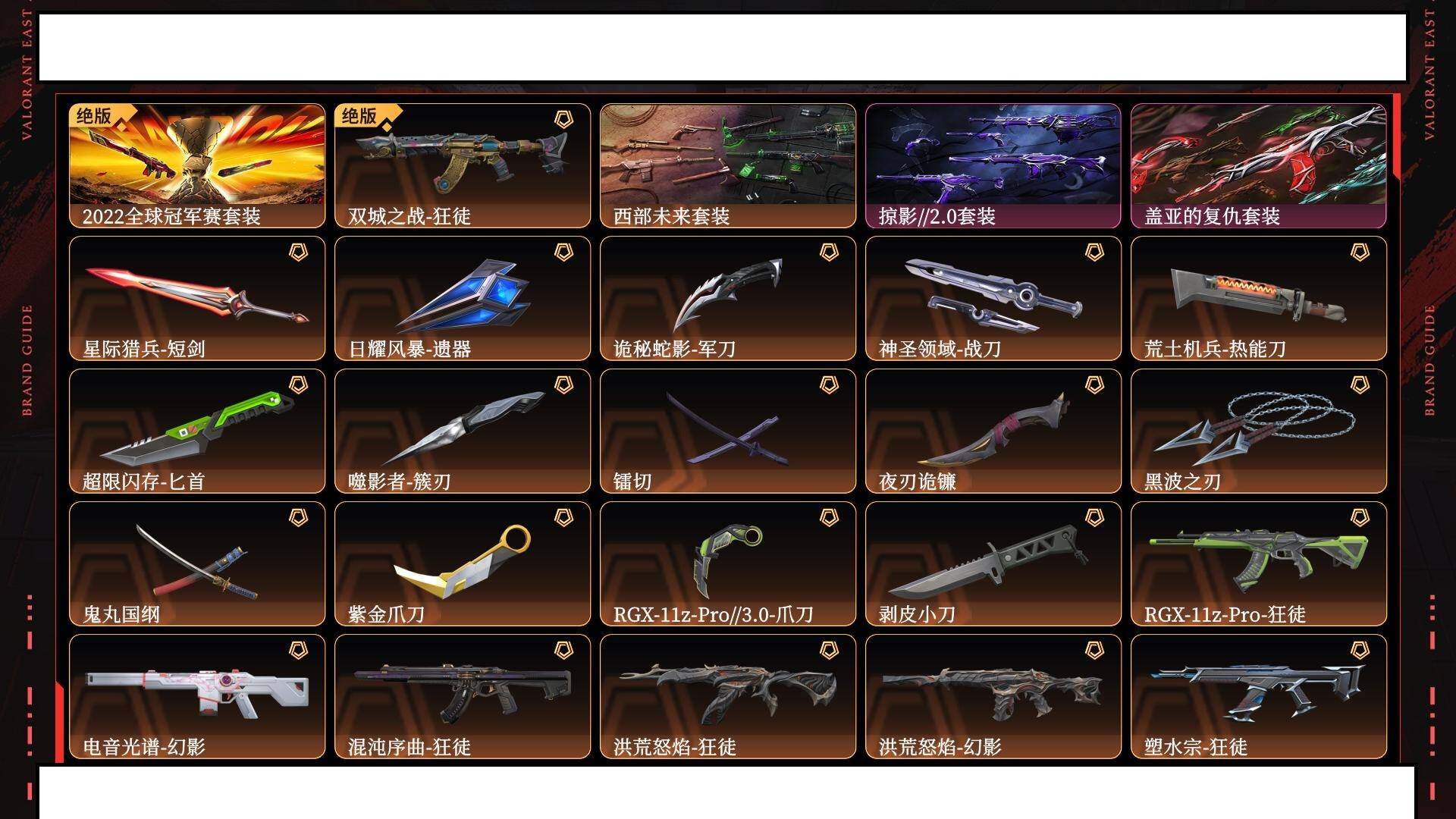1456x819 pixels.
Task: Click the badge icon on 双城之战-狂徒 card
Action: (x=563, y=120)
